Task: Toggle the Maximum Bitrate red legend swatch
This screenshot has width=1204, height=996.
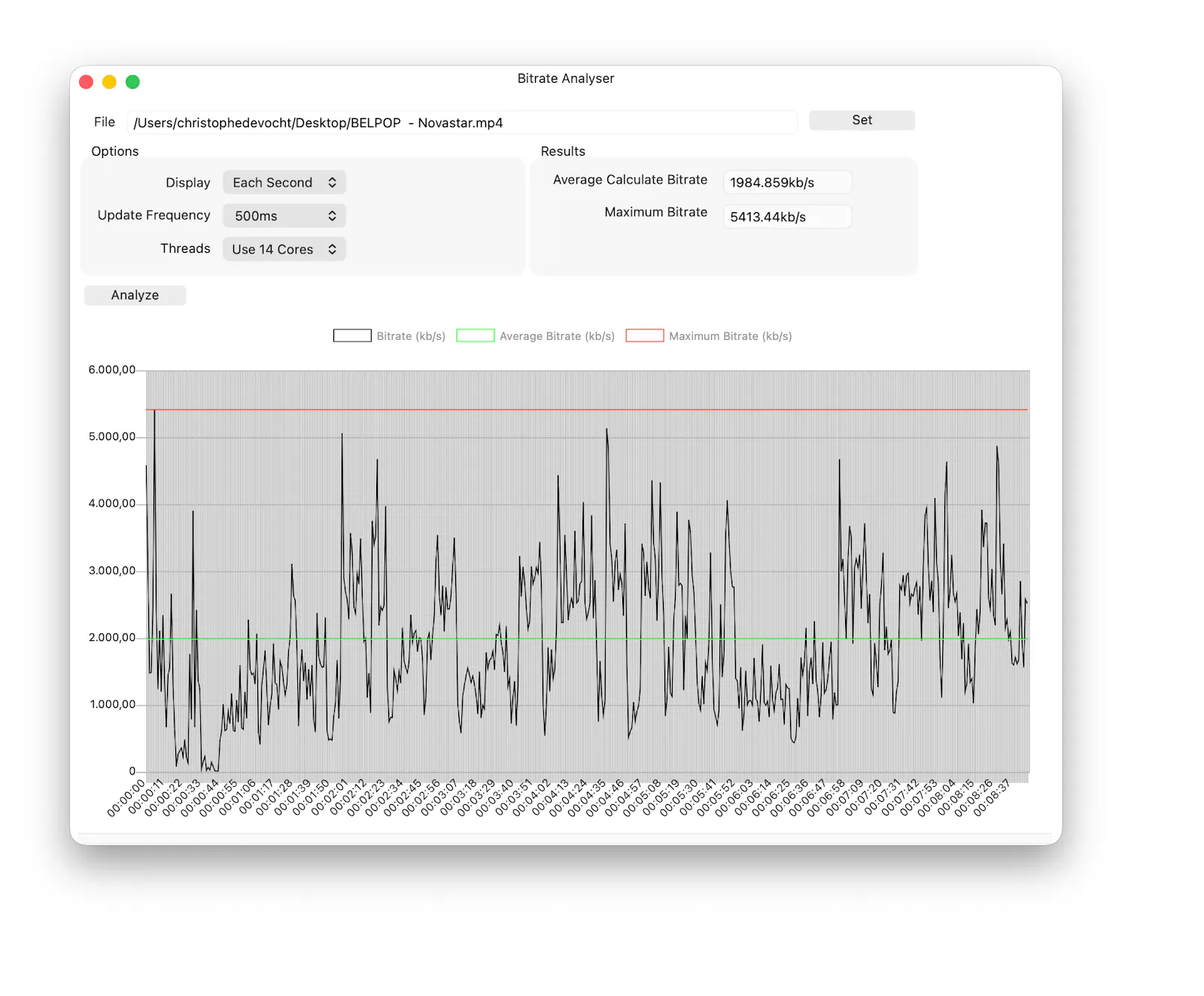Action: click(x=645, y=336)
